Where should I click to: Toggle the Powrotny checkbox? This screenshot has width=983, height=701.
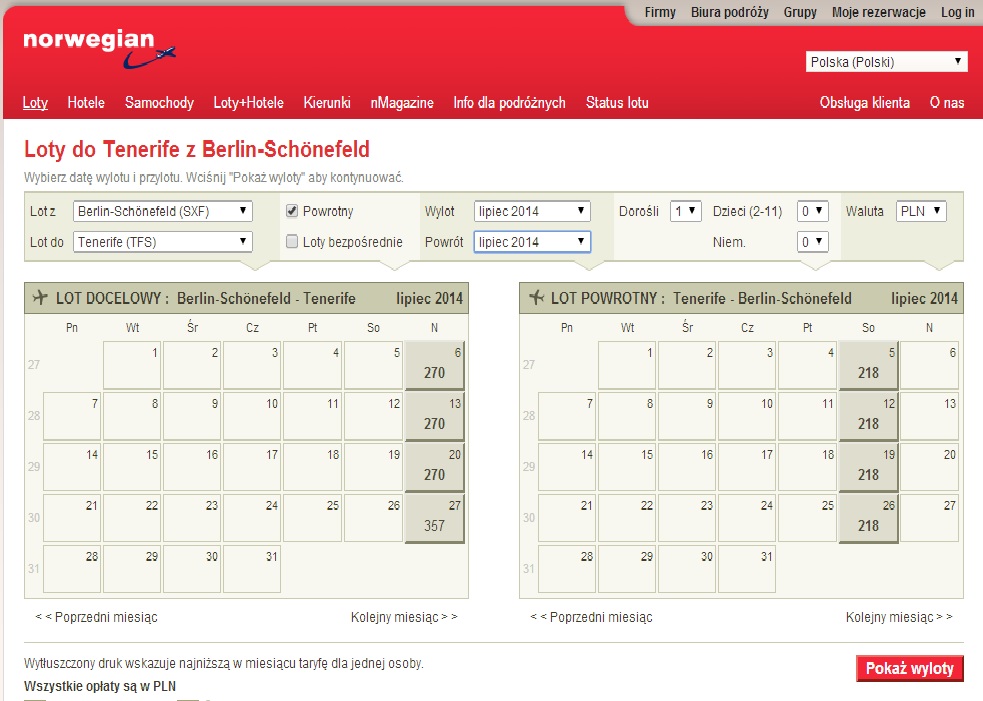(x=292, y=211)
